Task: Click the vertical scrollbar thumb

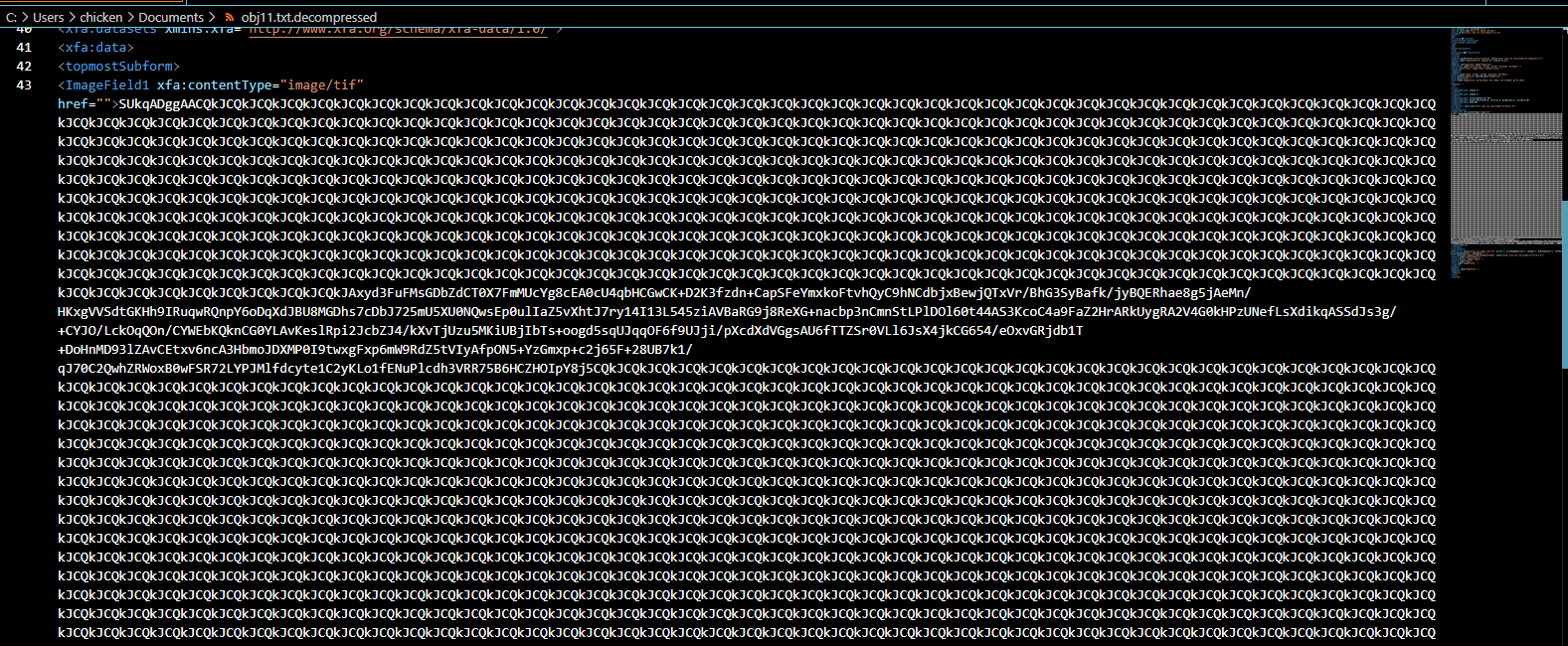Action: [x=1564, y=283]
